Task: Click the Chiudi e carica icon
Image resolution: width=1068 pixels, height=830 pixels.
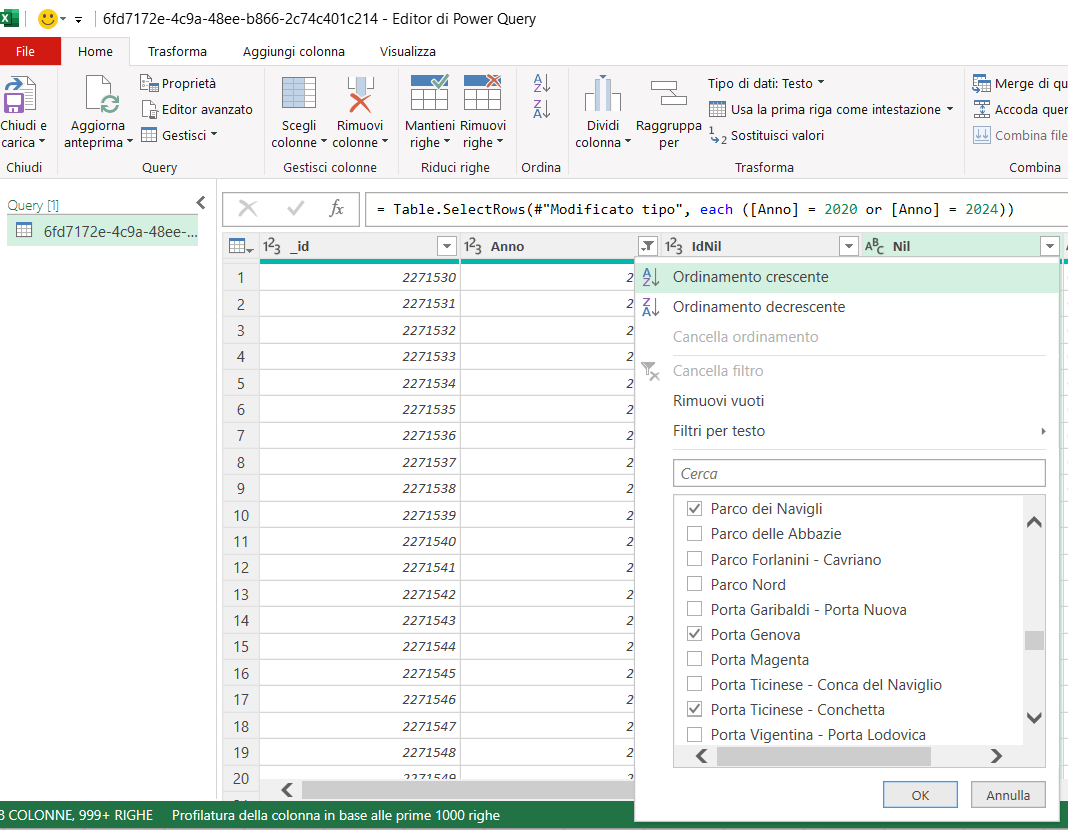Action: (20, 96)
